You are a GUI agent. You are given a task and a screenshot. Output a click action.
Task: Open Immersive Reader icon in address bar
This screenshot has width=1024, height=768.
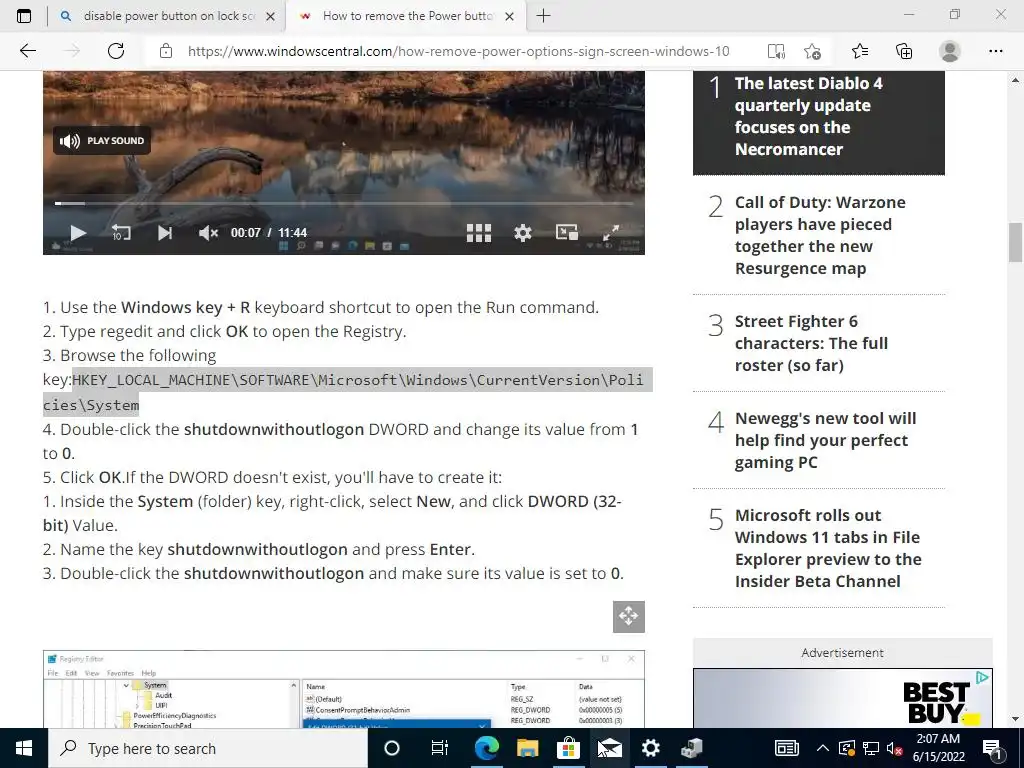pos(776,52)
